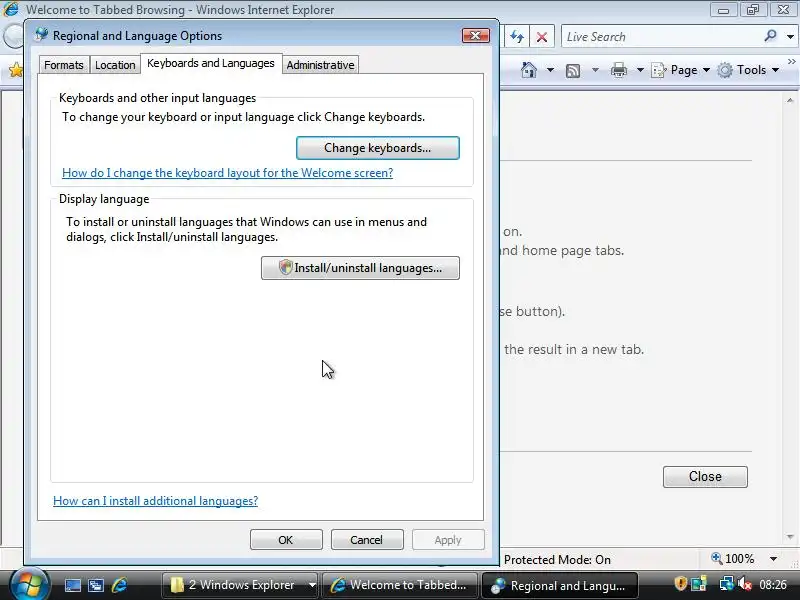Viewport: 800px width, 600px height.
Task: Click the muted volume tray icon
Action: click(x=744, y=584)
